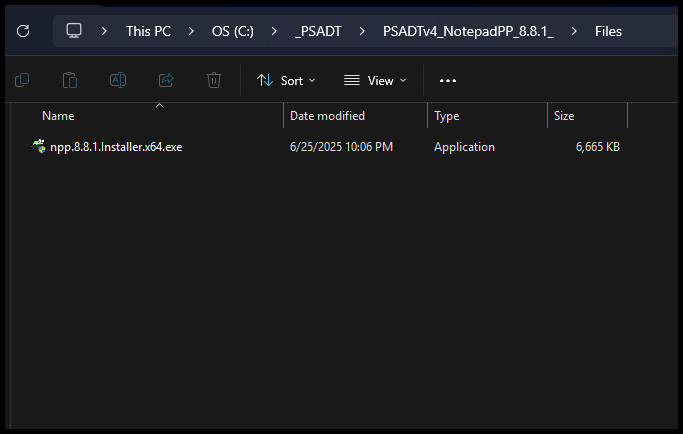Click the 6,665 KB size cell
This screenshot has height=434, width=683.
coord(598,147)
